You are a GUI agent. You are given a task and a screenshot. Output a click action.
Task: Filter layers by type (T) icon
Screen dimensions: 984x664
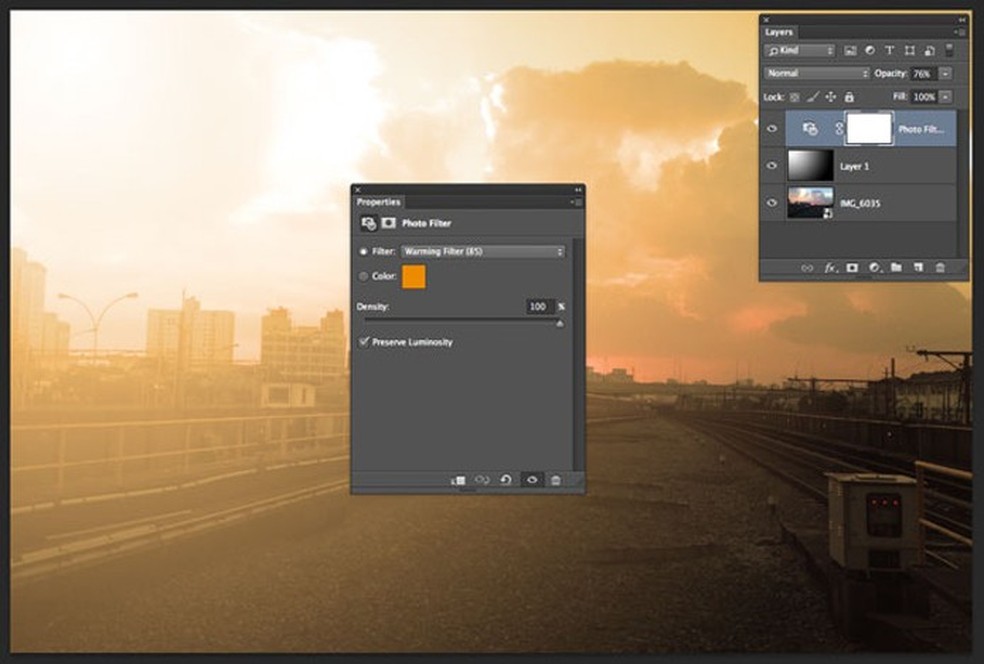point(890,50)
